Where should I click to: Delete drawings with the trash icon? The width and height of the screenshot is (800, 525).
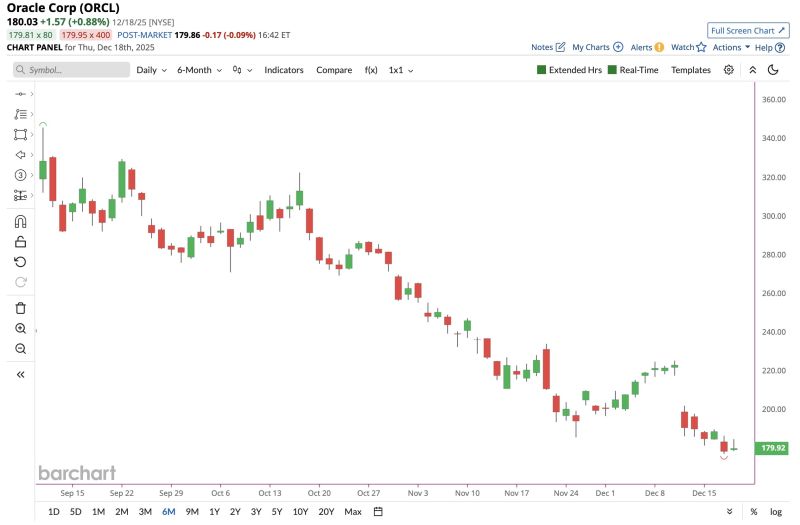coord(20,308)
